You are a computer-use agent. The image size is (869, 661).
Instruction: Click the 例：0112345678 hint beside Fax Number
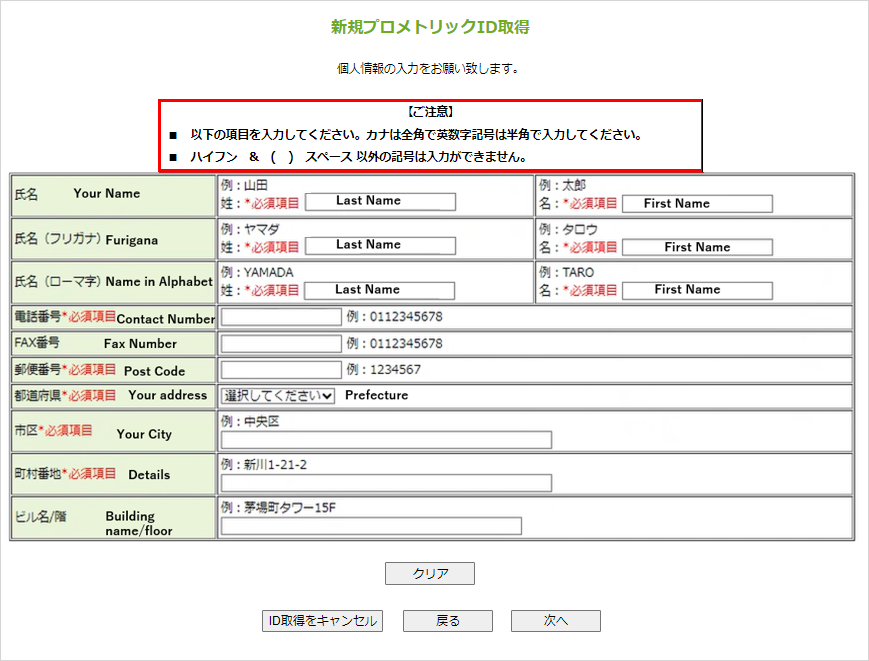click(395, 344)
